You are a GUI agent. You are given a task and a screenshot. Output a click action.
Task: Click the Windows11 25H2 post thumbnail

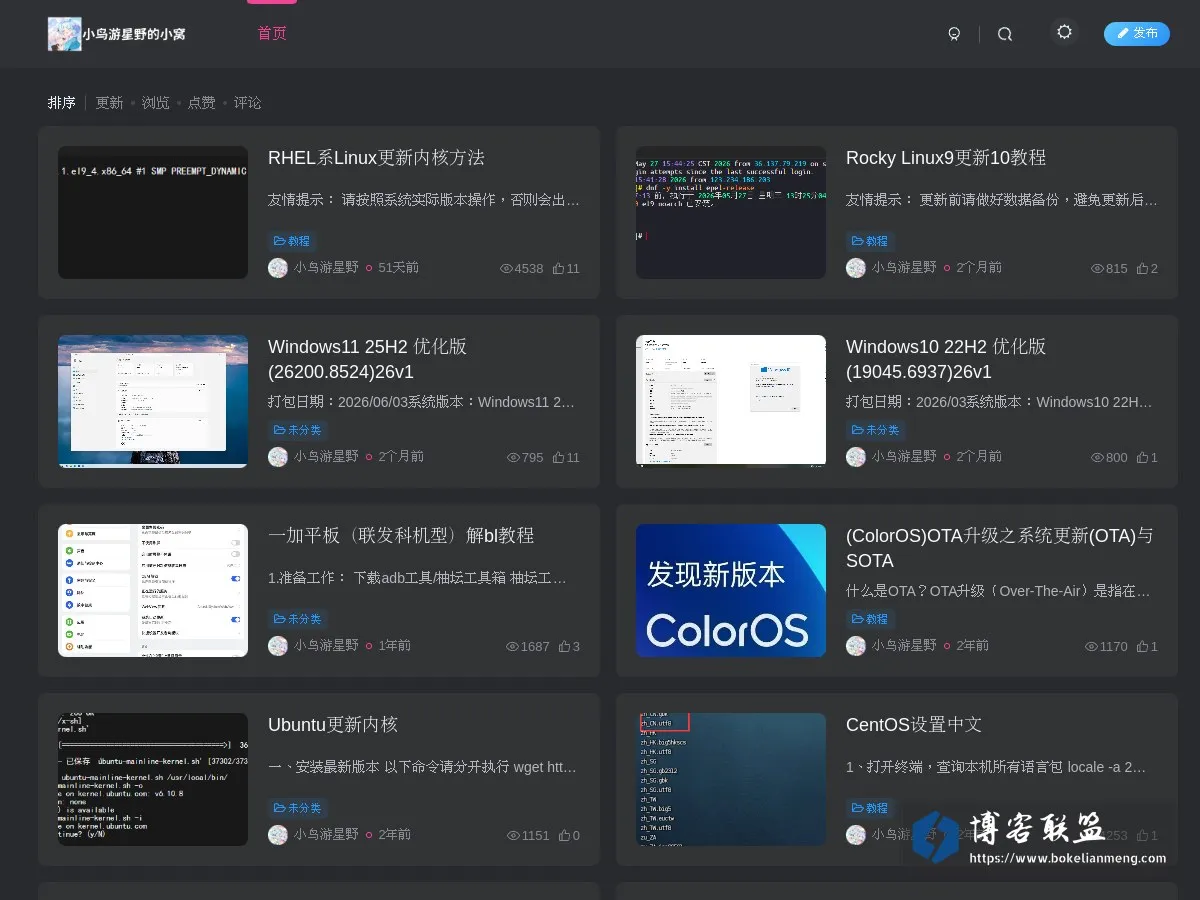coord(153,401)
